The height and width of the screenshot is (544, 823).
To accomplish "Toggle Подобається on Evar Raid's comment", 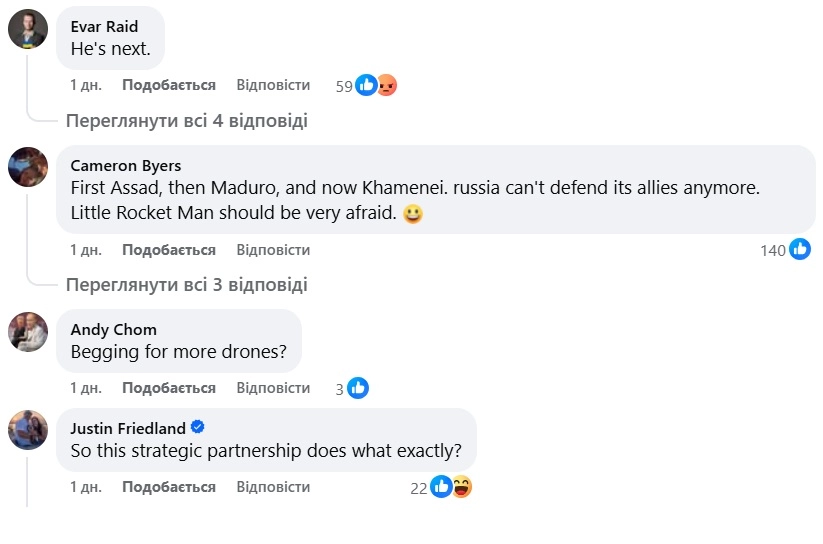I will [x=168, y=86].
